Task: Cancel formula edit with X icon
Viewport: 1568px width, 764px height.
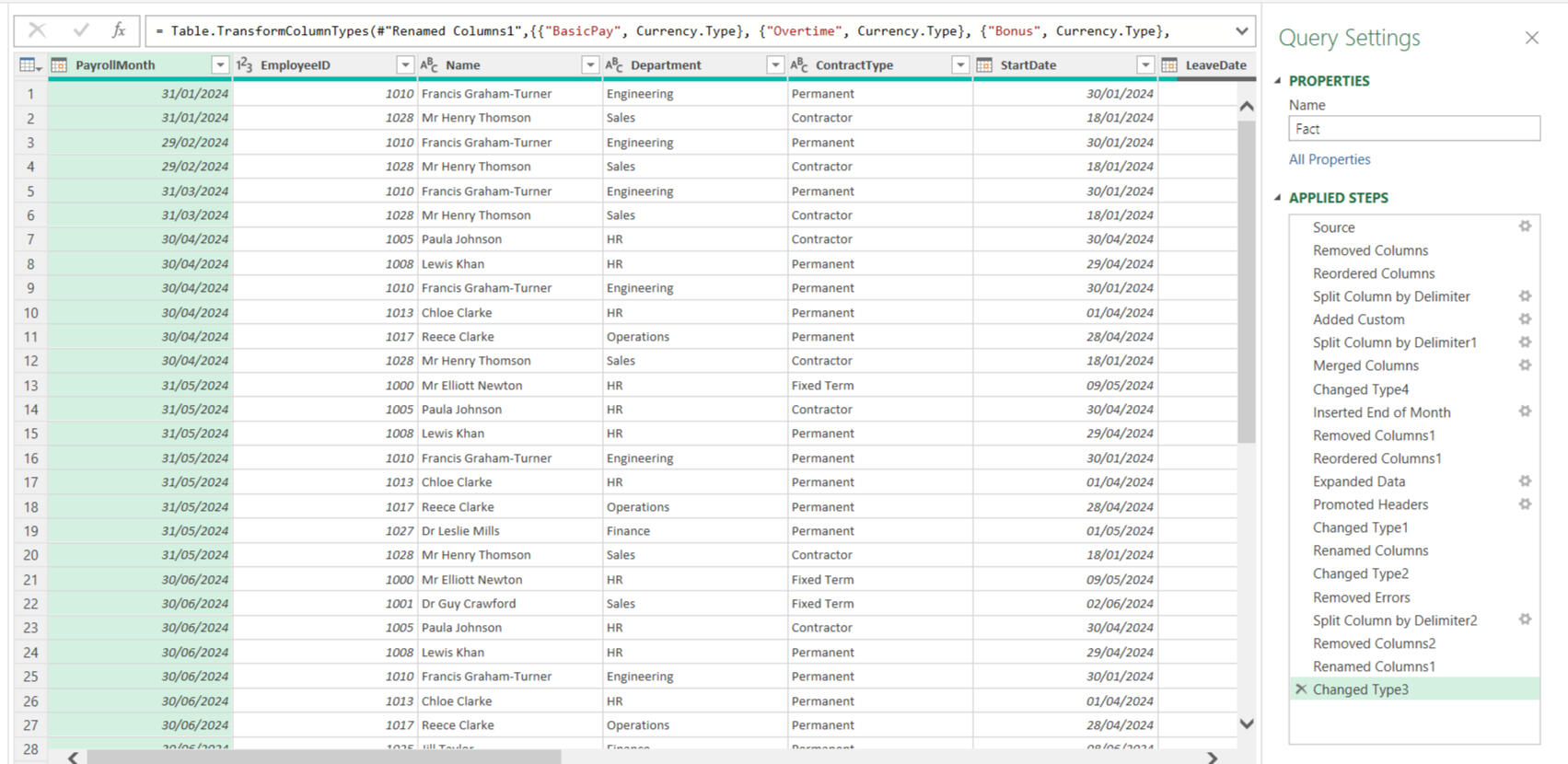Action: click(x=37, y=30)
